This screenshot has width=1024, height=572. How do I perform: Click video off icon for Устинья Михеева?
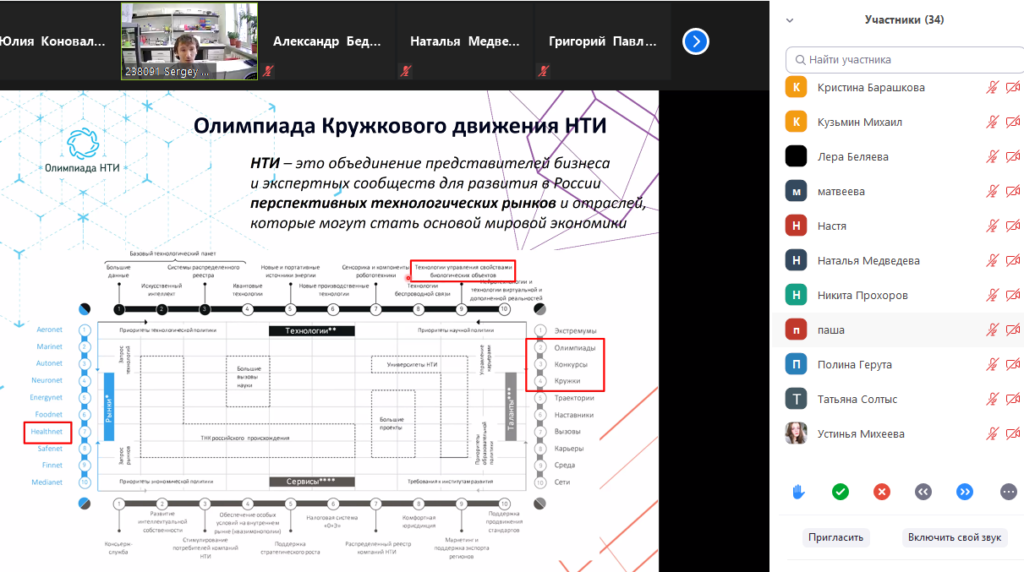pos(1013,434)
